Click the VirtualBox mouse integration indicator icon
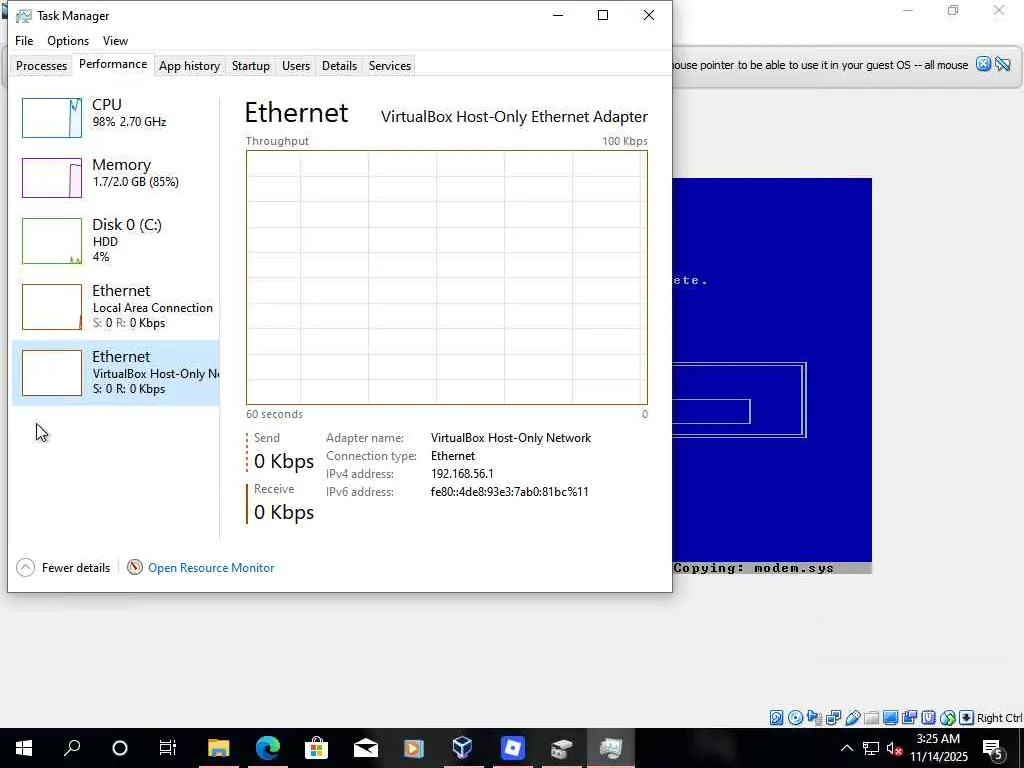 tap(948, 718)
